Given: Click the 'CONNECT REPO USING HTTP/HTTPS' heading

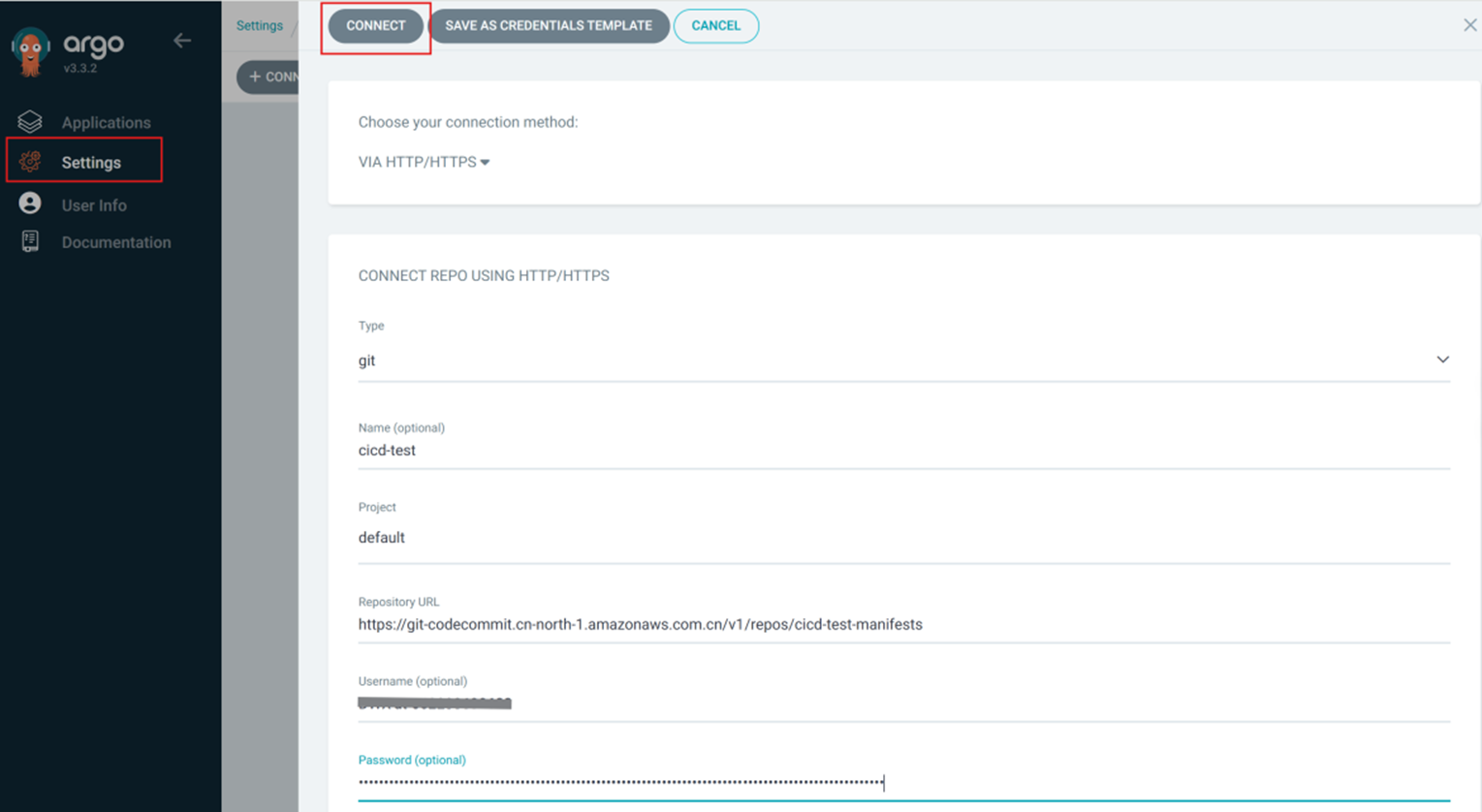Looking at the screenshot, I should tap(484, 276).
